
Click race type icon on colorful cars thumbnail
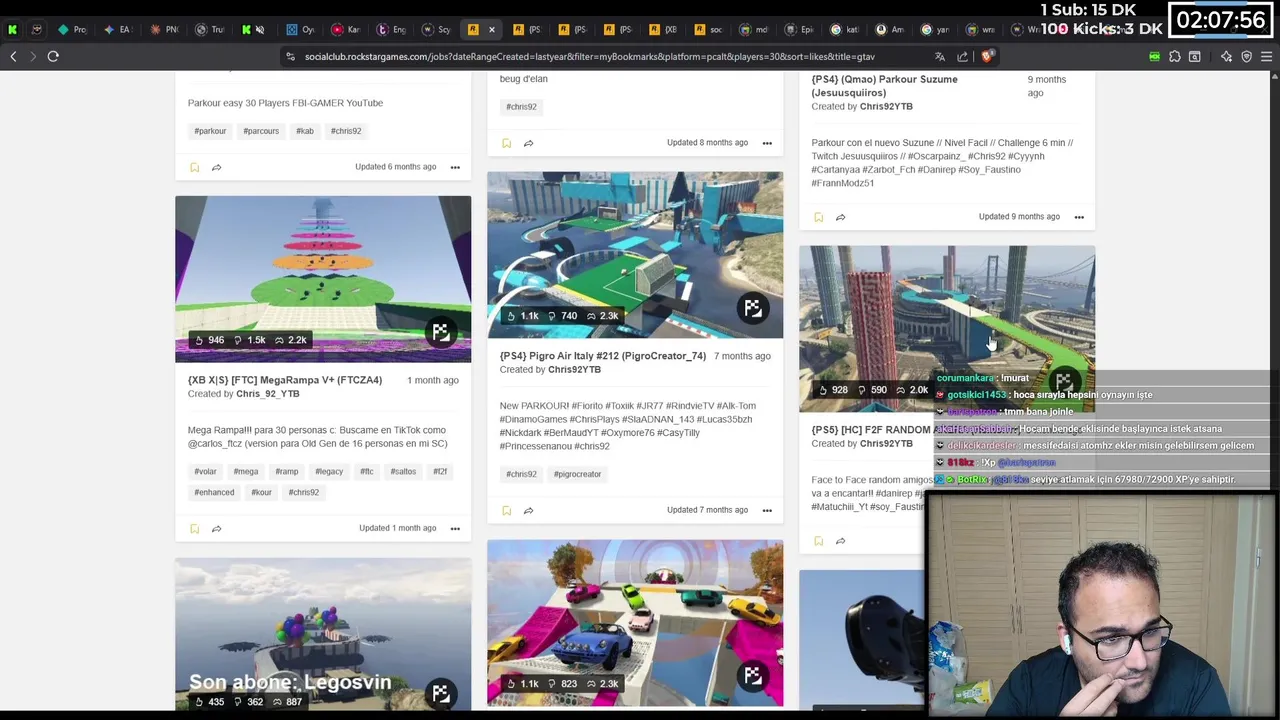pos(753,676)
